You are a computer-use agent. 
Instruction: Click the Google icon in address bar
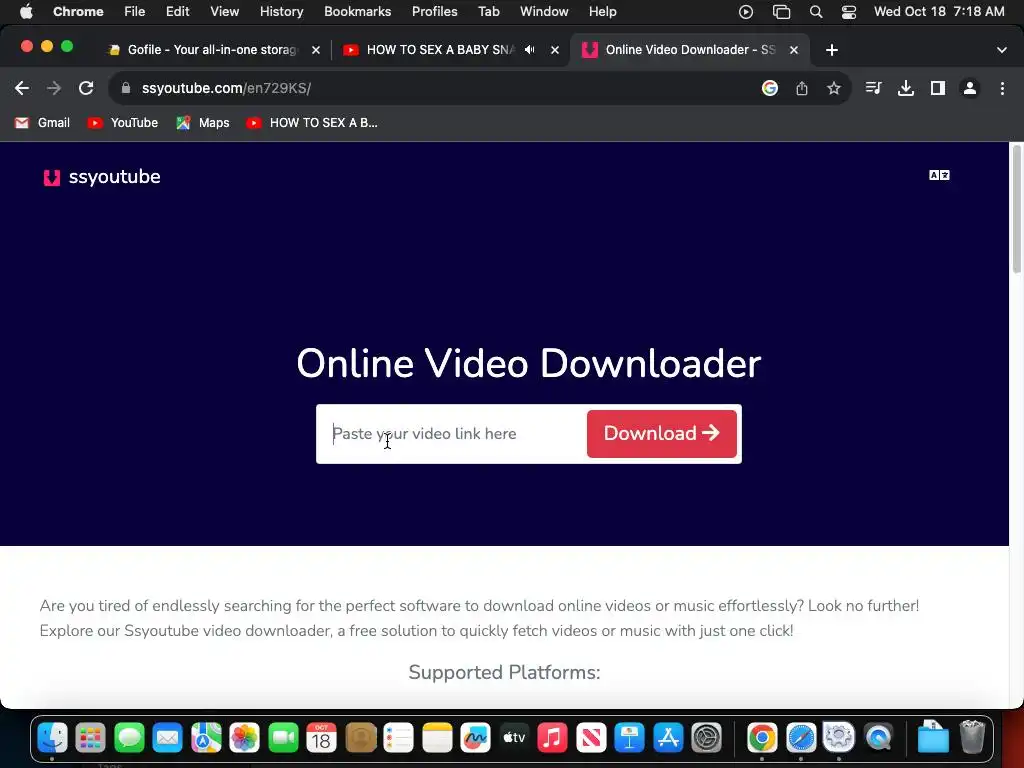pos(770,88)
